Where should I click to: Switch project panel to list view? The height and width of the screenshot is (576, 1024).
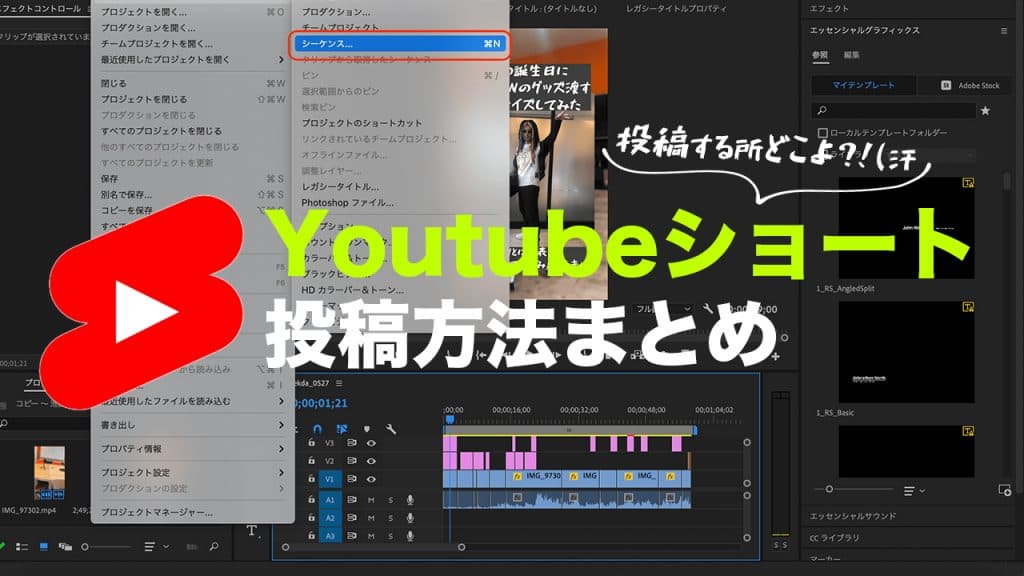pos(22,547)
